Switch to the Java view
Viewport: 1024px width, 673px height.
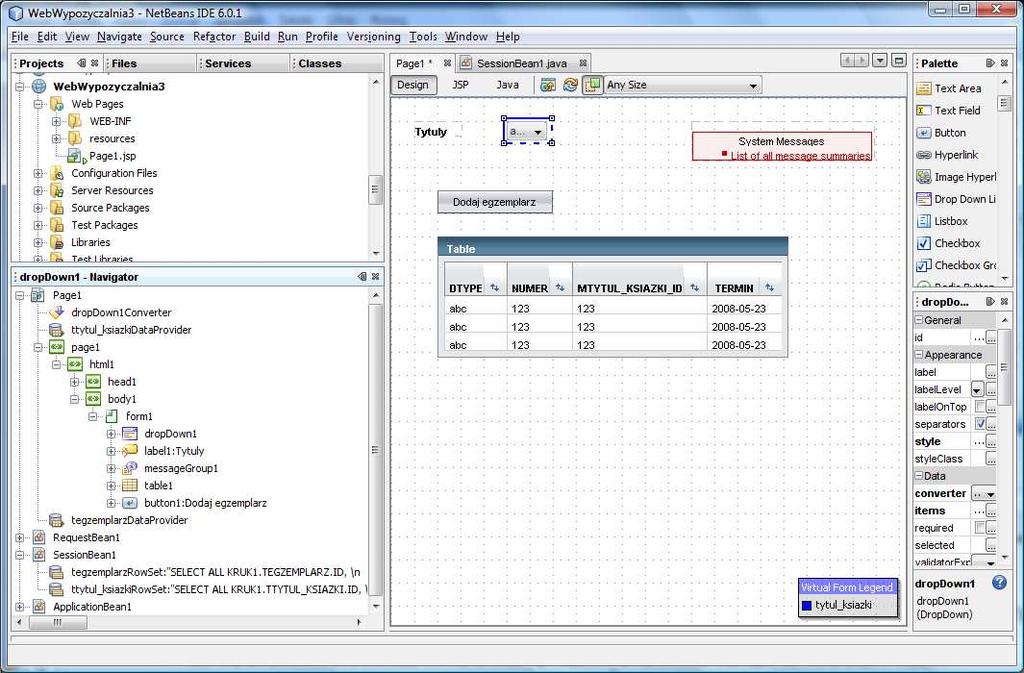(507, 85)
